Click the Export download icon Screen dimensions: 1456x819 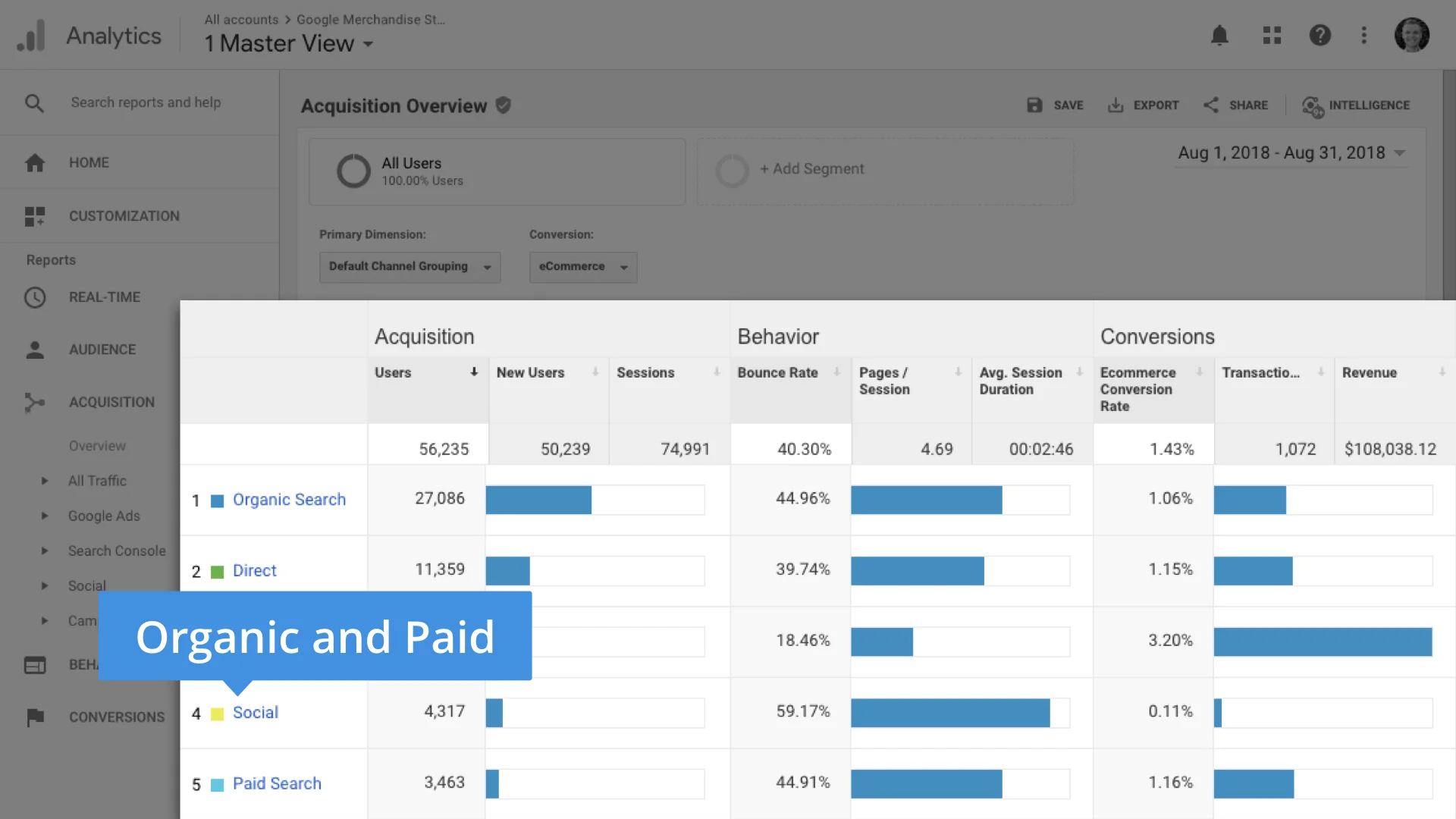(1115, 105)
